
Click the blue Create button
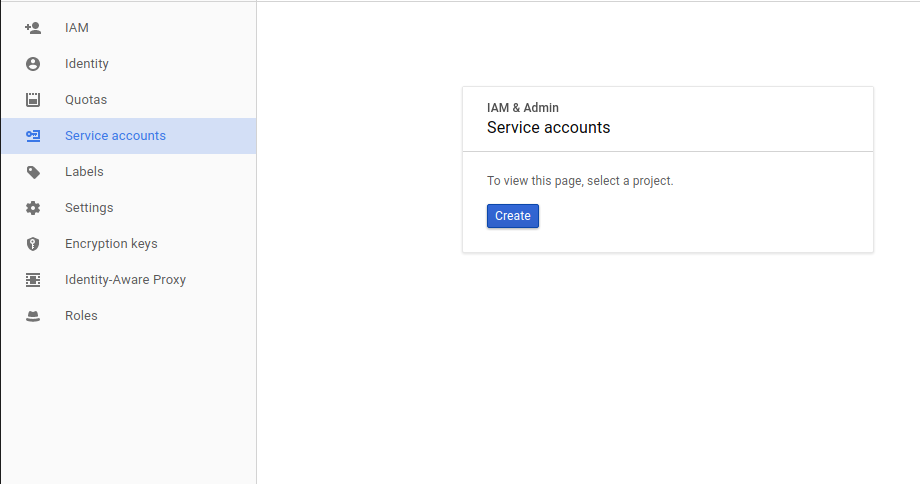click(x=513, y=216)
